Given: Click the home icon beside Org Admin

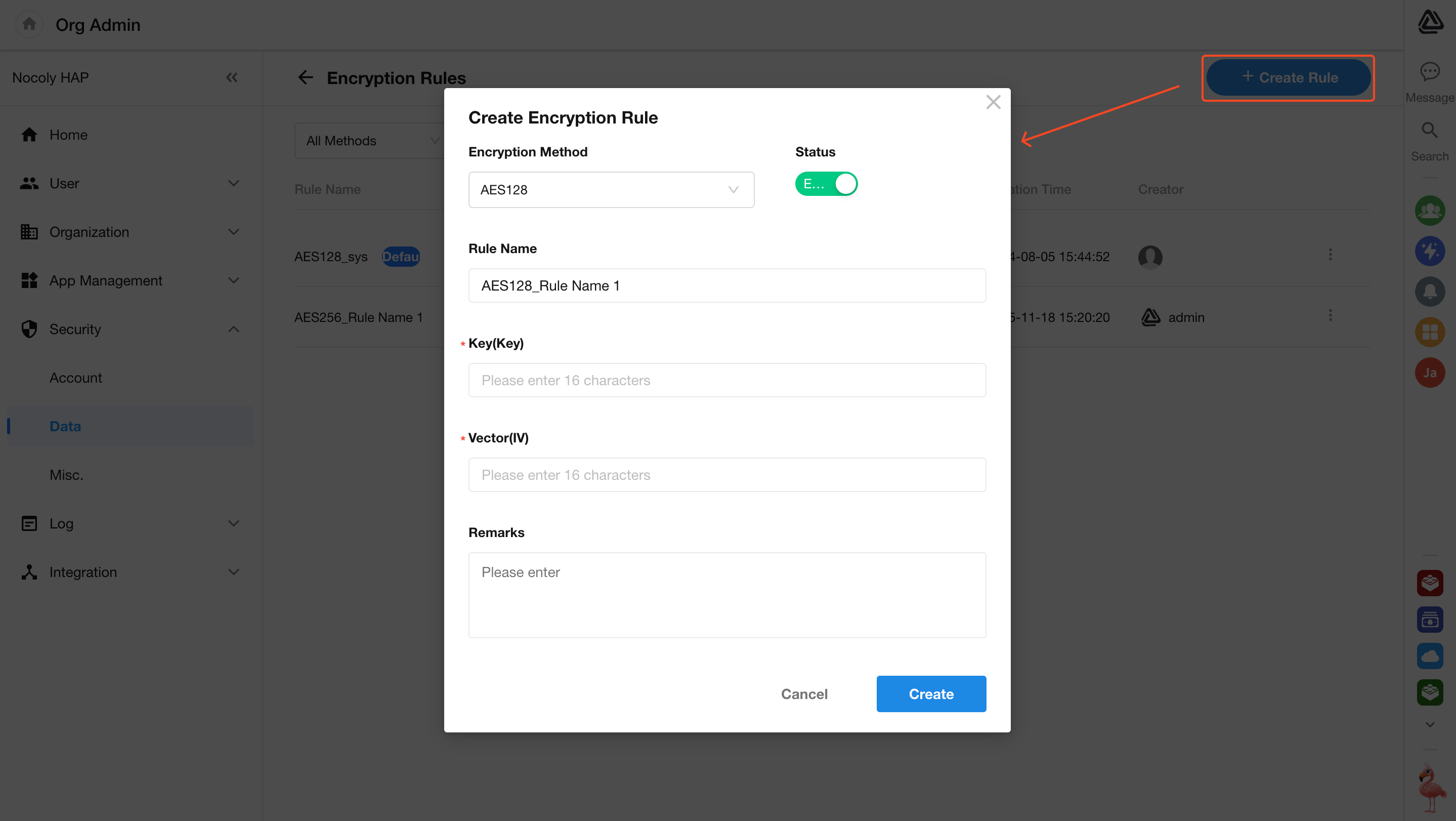Looking at the screenshot, I should point(29,24).
